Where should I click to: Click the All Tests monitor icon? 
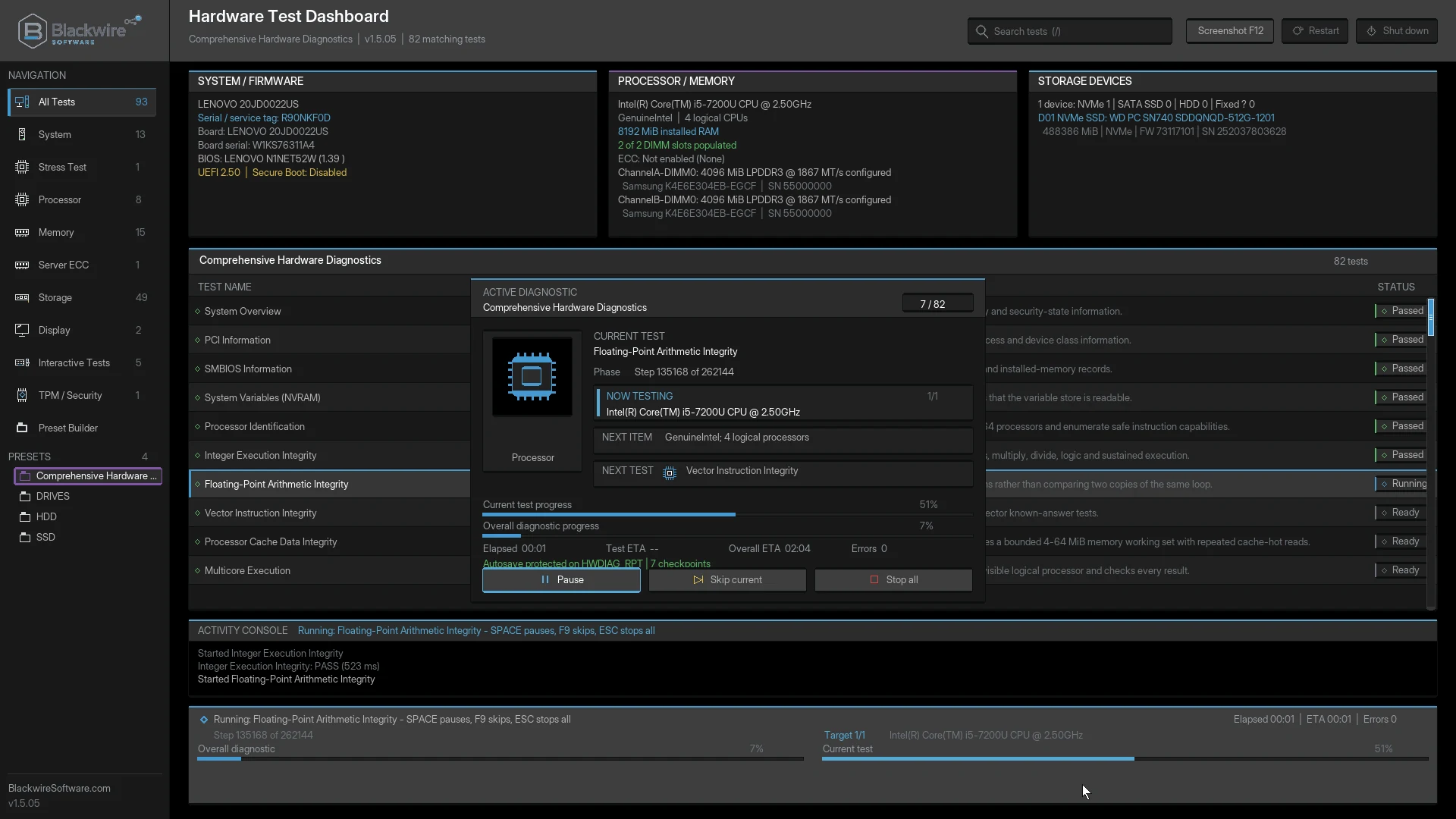point(22,102)
